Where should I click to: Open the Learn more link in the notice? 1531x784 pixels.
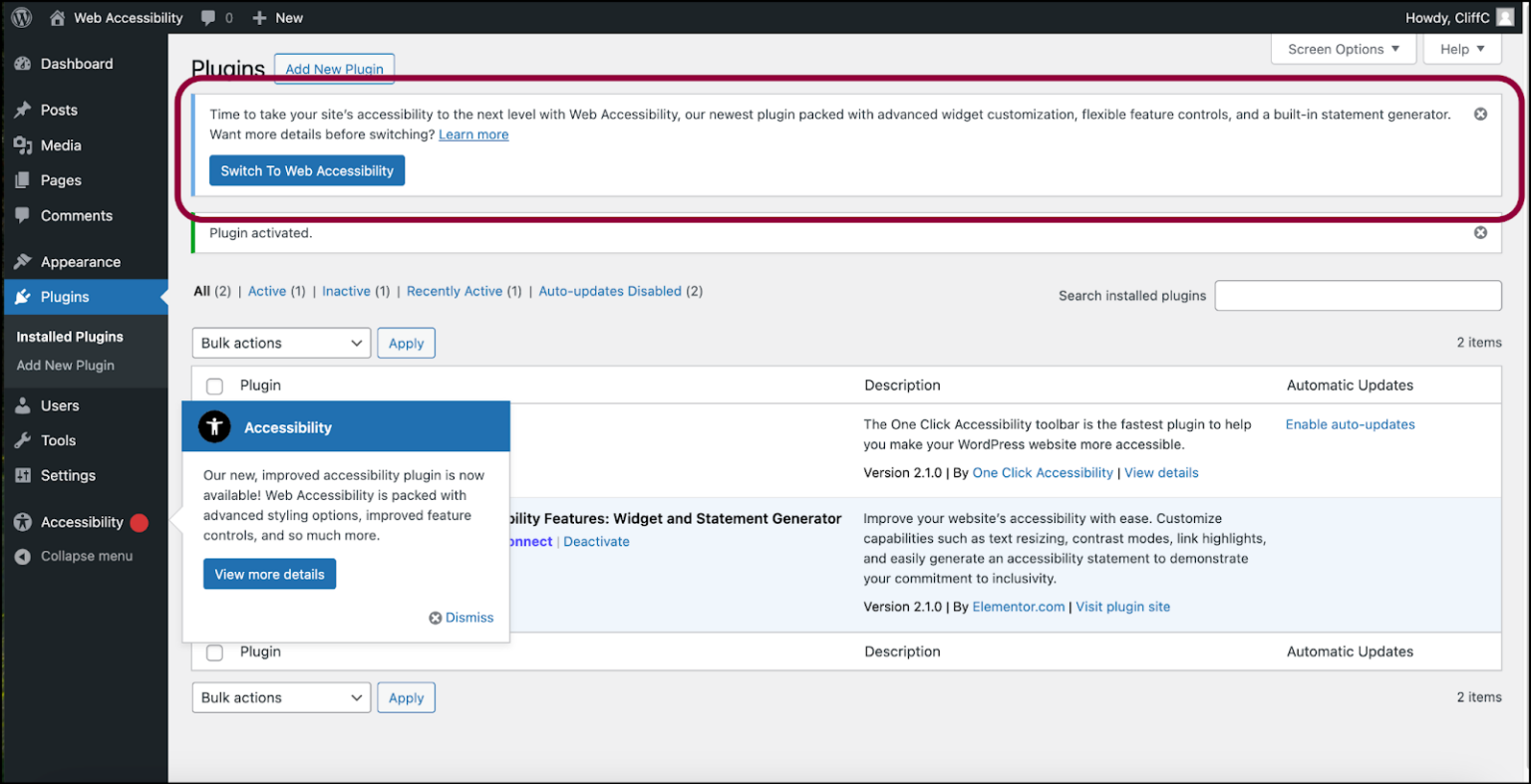click(473, 133)
